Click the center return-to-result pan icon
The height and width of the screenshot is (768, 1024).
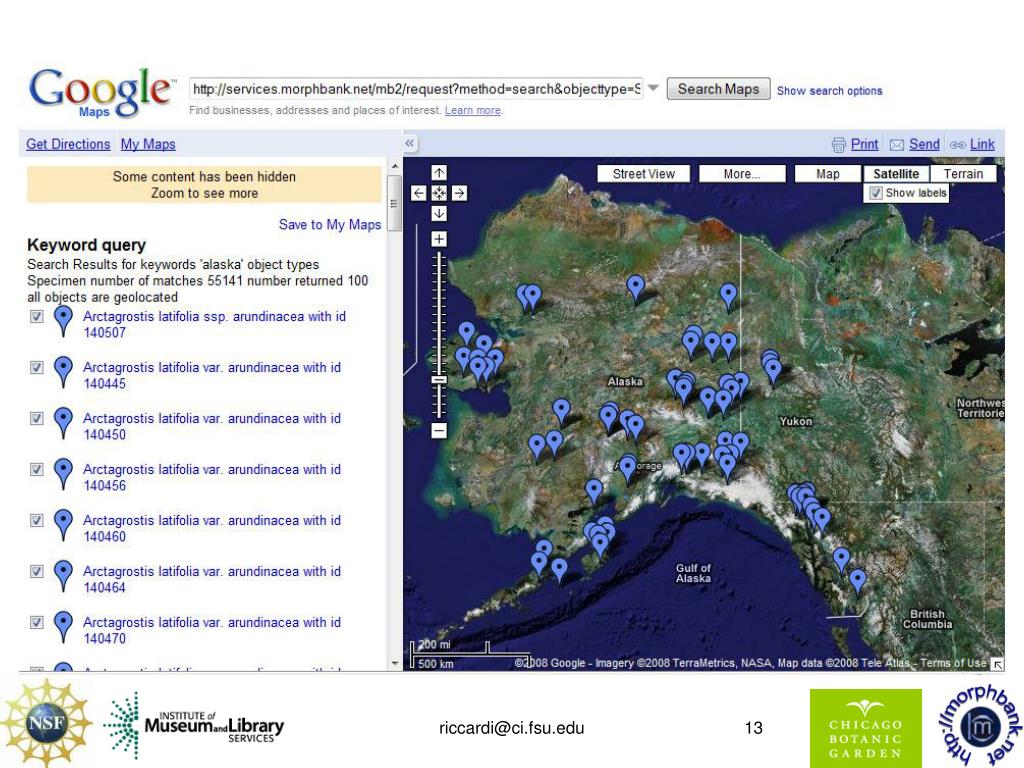439,193
